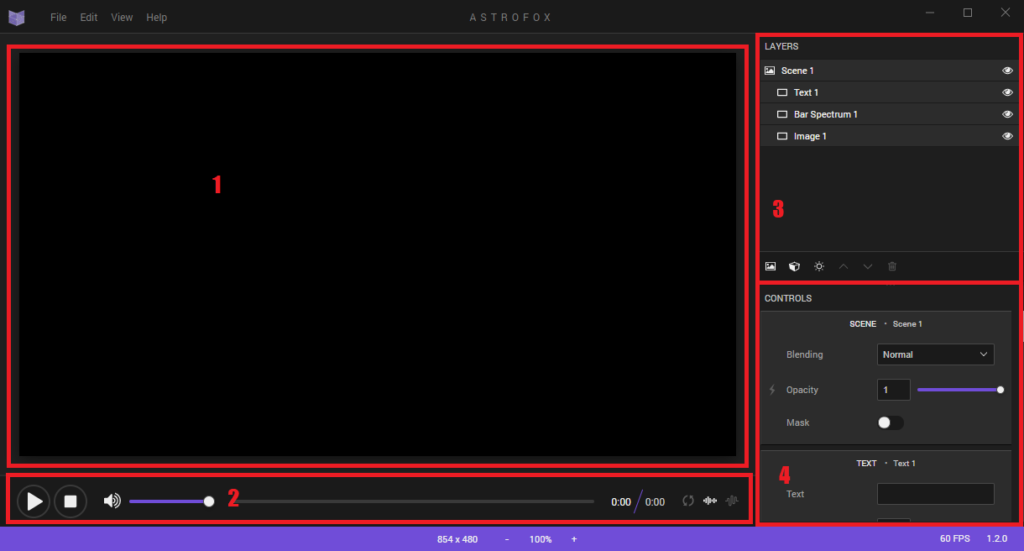Zoom out with the minus button

(x=507, y=539)
